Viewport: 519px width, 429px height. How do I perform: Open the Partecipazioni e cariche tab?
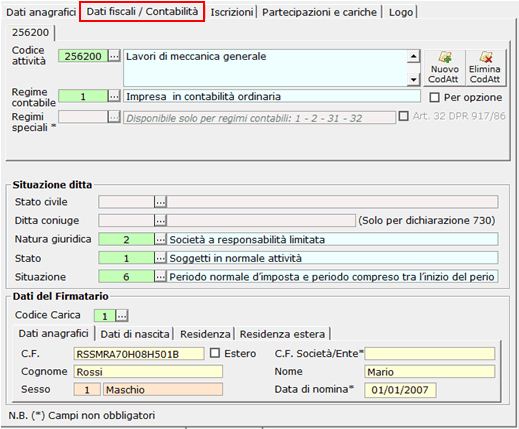319,12
